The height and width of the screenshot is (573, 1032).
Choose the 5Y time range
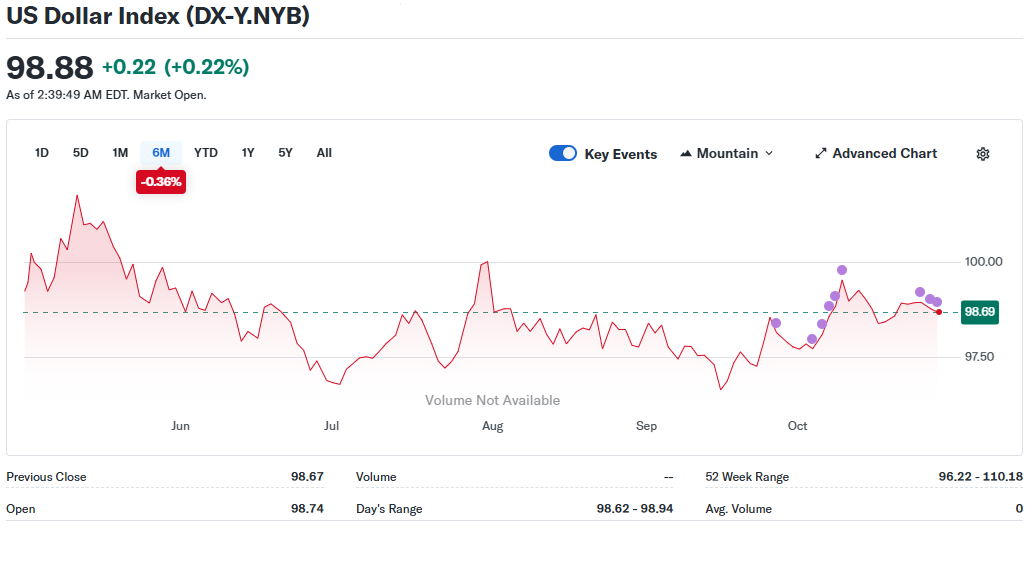tap(286, 153)
